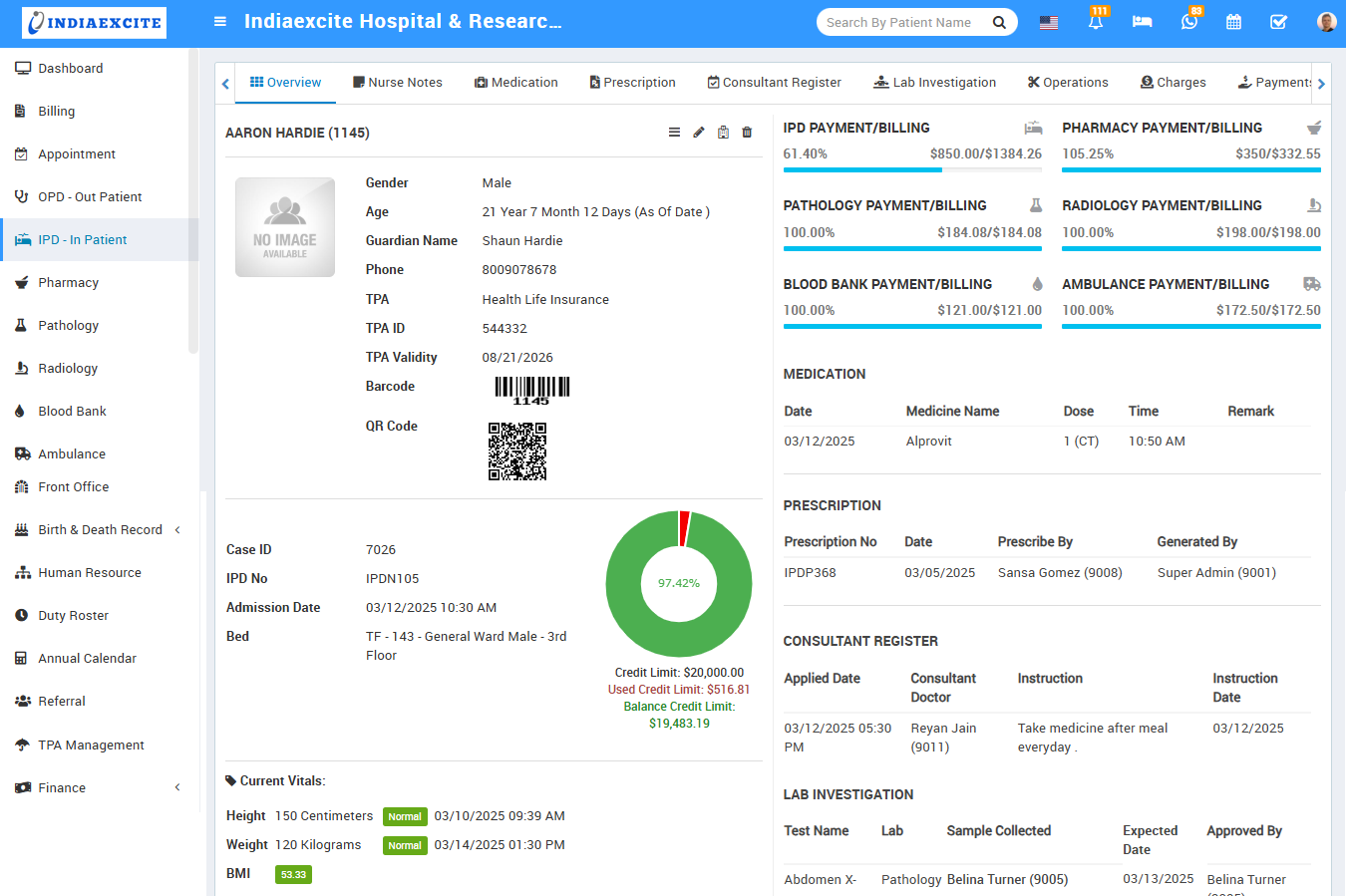
Task: Open the language flag selector
Action: (1049, 22)
